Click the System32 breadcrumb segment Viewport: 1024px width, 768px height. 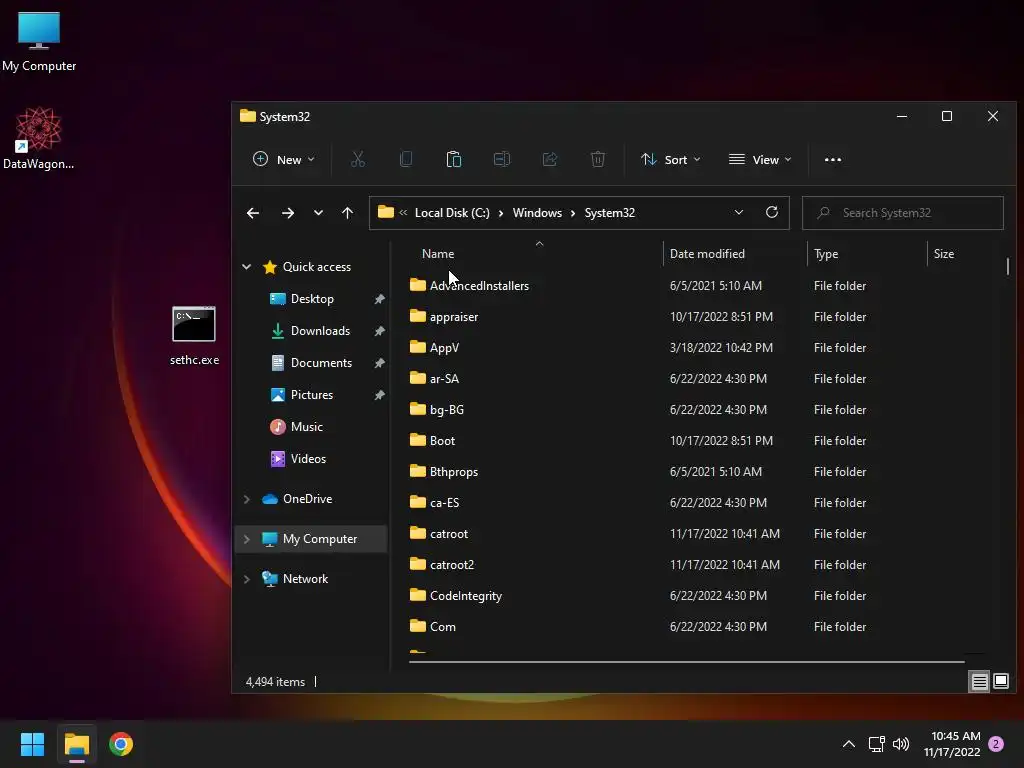609,213
